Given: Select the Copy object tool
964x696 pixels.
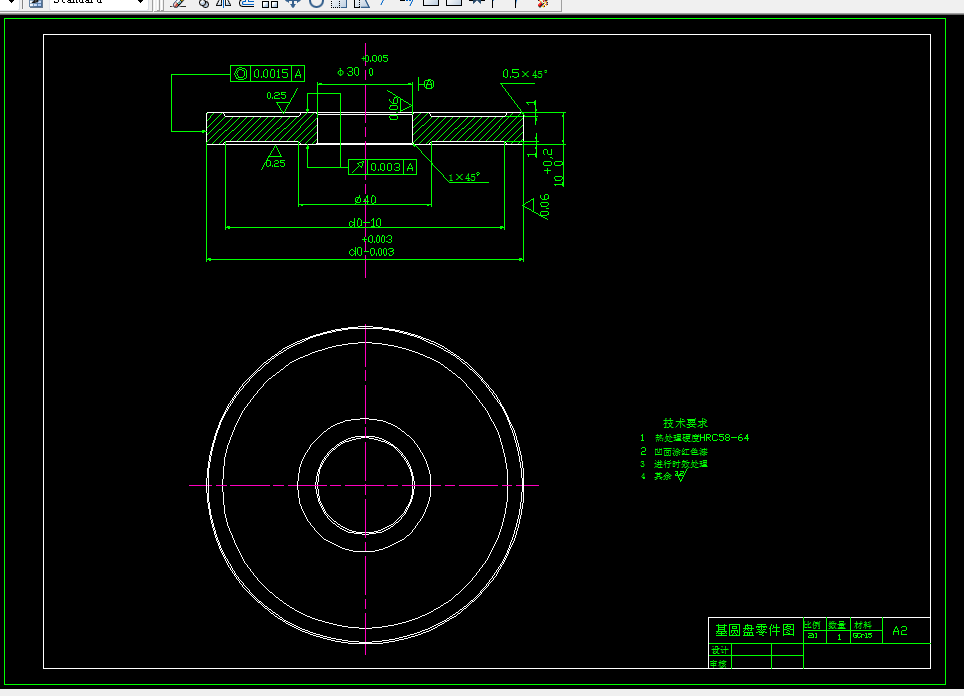Looking at the screenshot, I should pos(203,3).
